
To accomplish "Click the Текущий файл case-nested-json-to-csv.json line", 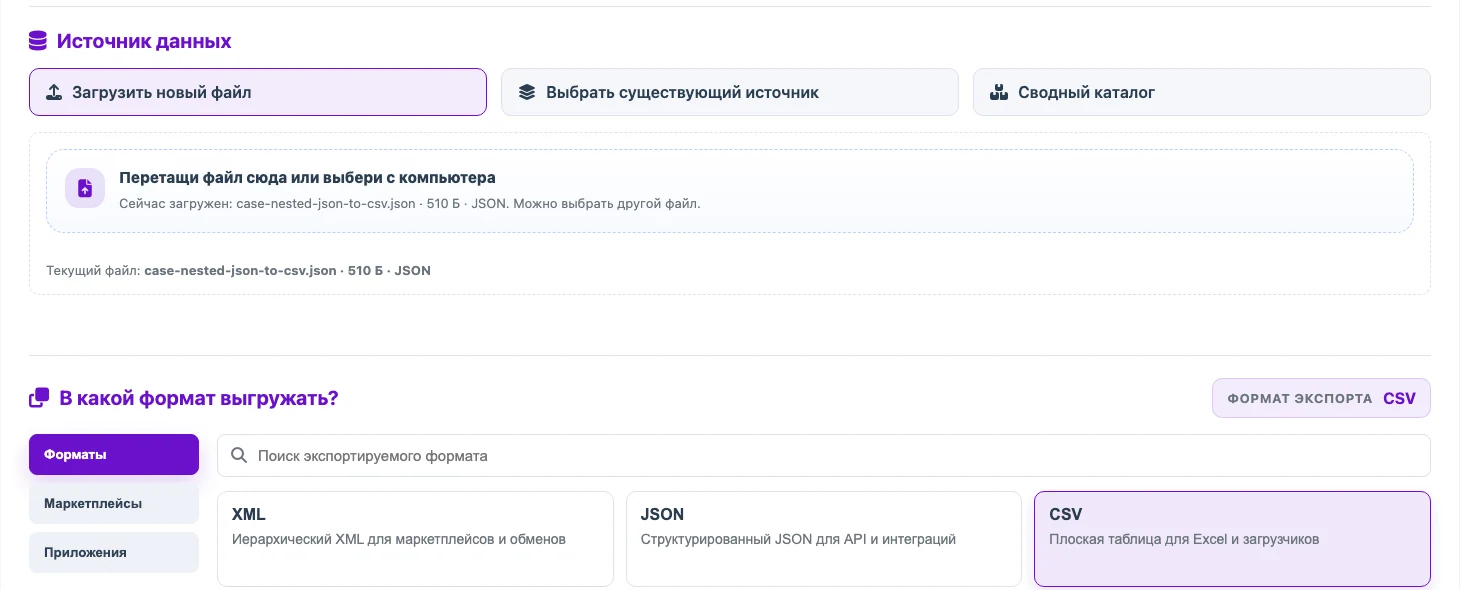I will (238, 270).
